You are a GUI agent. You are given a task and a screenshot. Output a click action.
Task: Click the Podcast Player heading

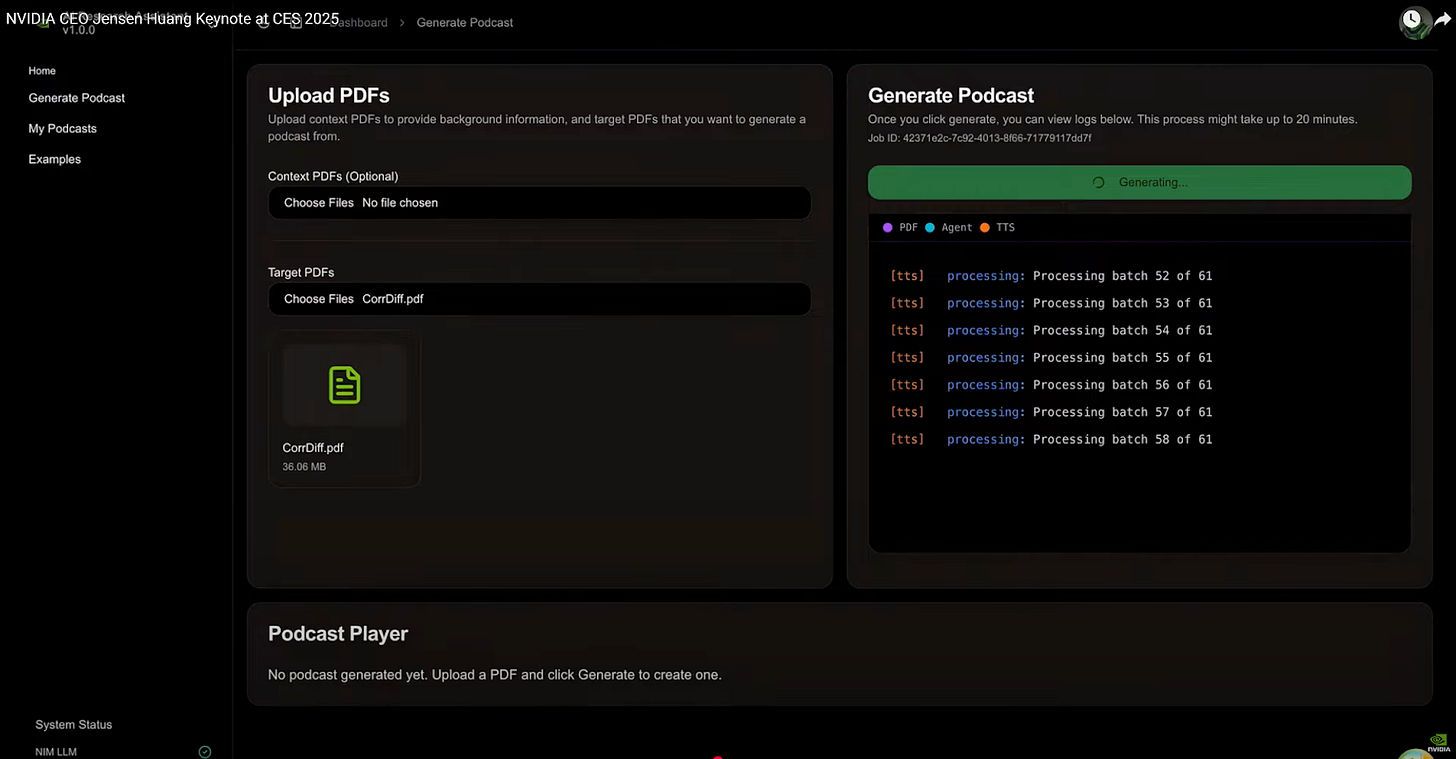[x=338, y=634]
